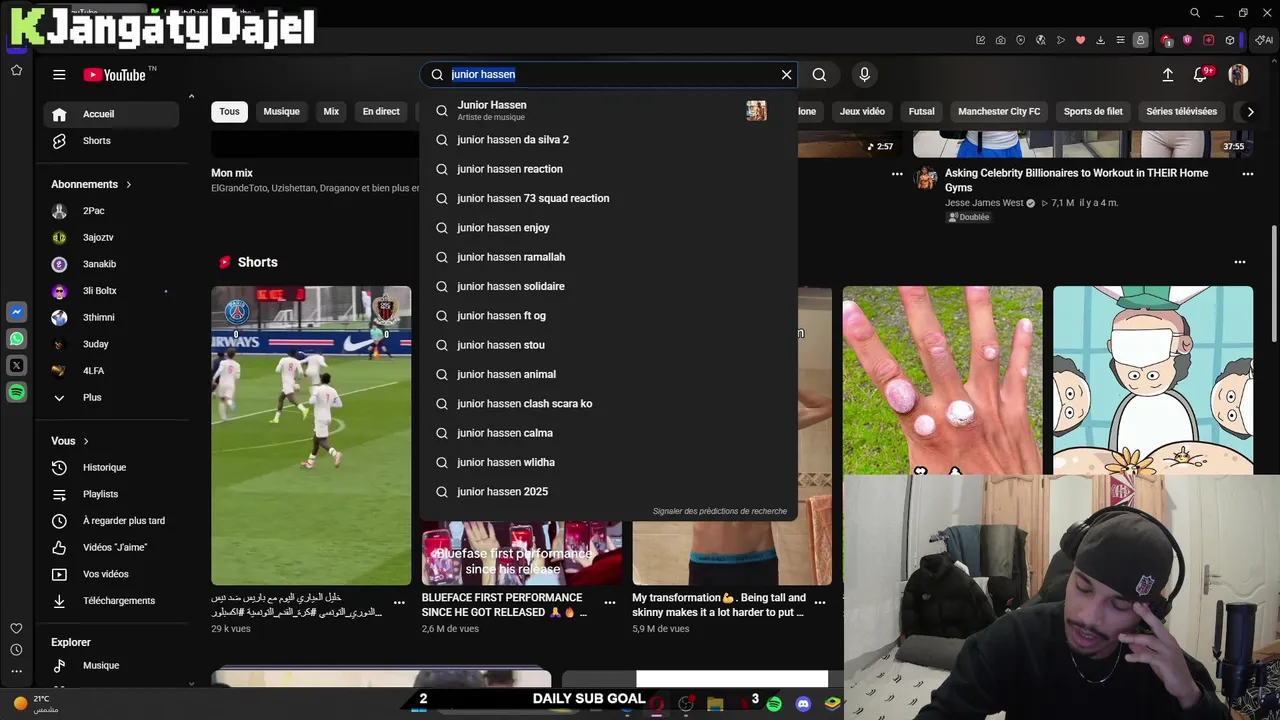Viewport: 1280px width, 720px height.
Task: Open the YouTube hamburger guide menu
Action: pos(59,75)
